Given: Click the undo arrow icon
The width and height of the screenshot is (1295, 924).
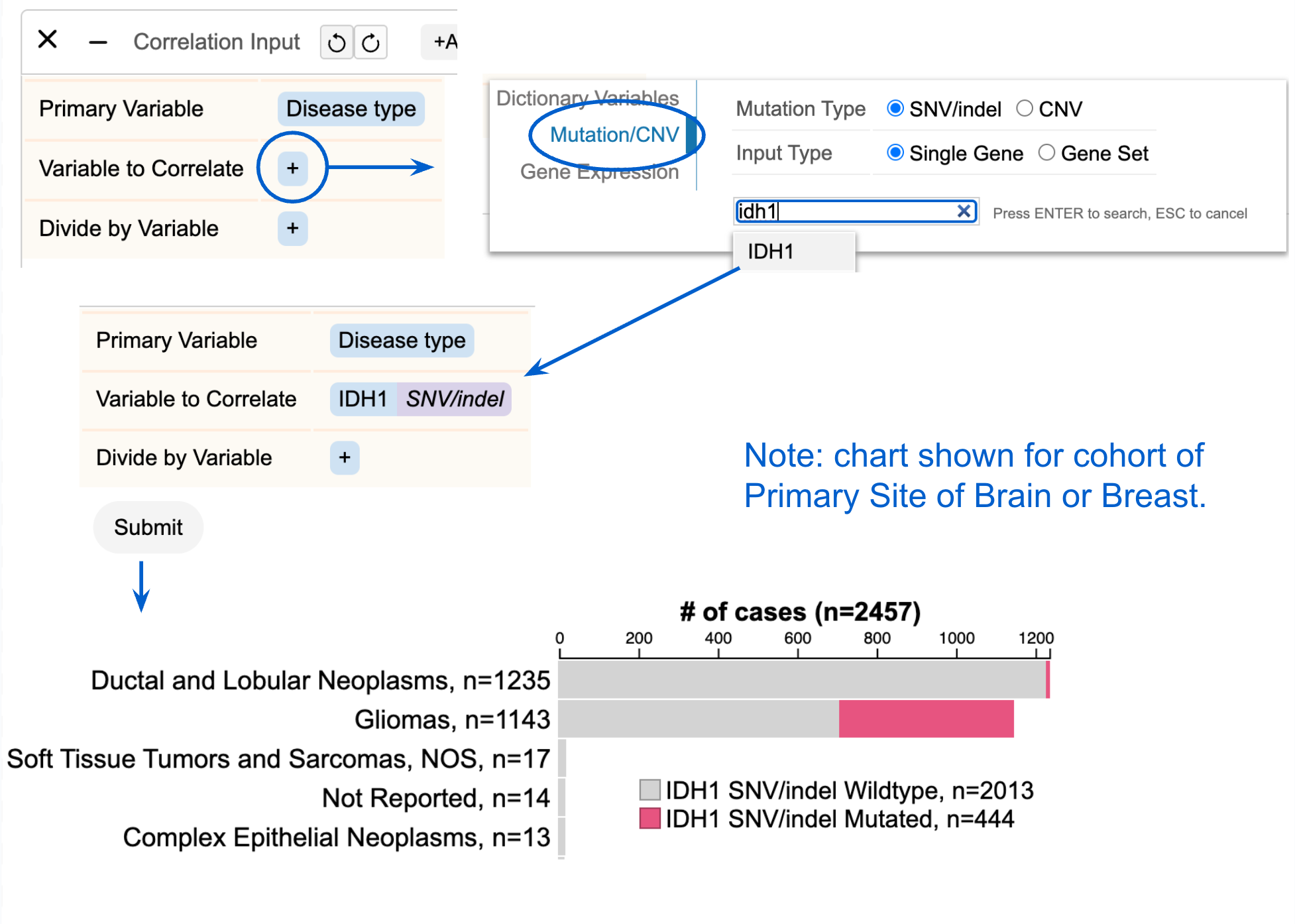Looking at the screenshot, I should coord(337,43).
